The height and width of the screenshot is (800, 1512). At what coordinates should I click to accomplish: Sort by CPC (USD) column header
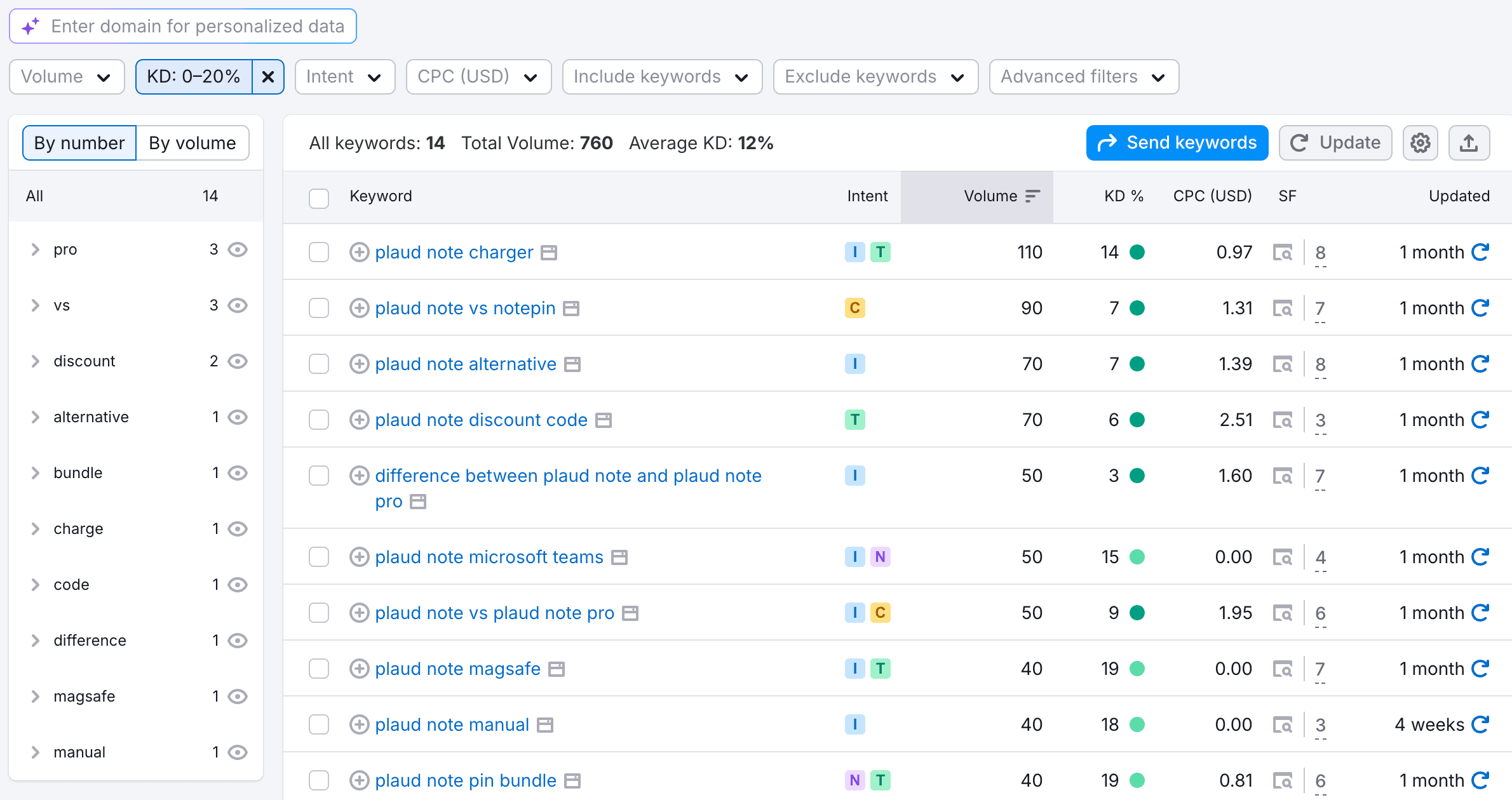(x=1212, y=196)
